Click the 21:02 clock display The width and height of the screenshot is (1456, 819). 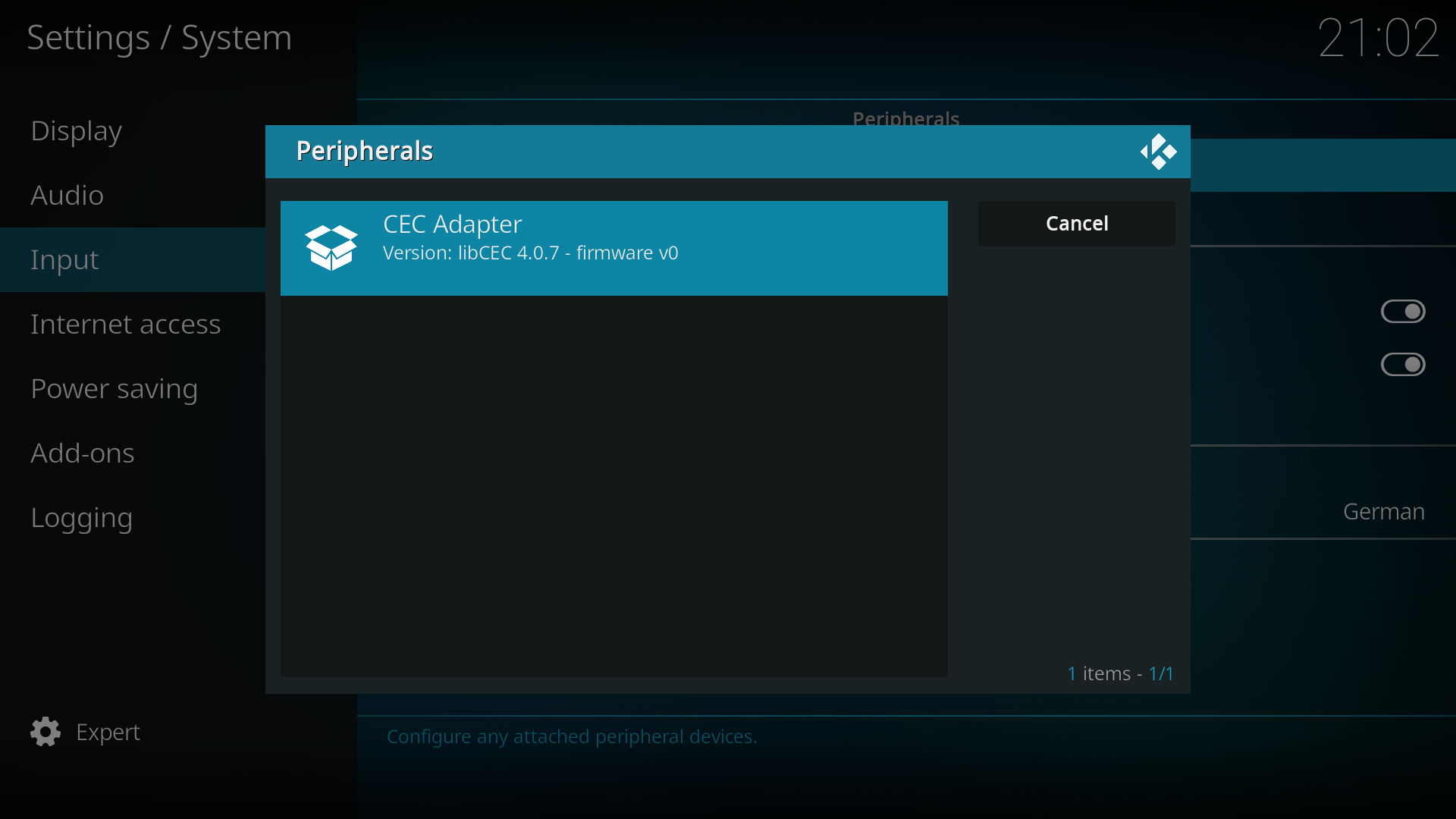[x=1378, y=38]
